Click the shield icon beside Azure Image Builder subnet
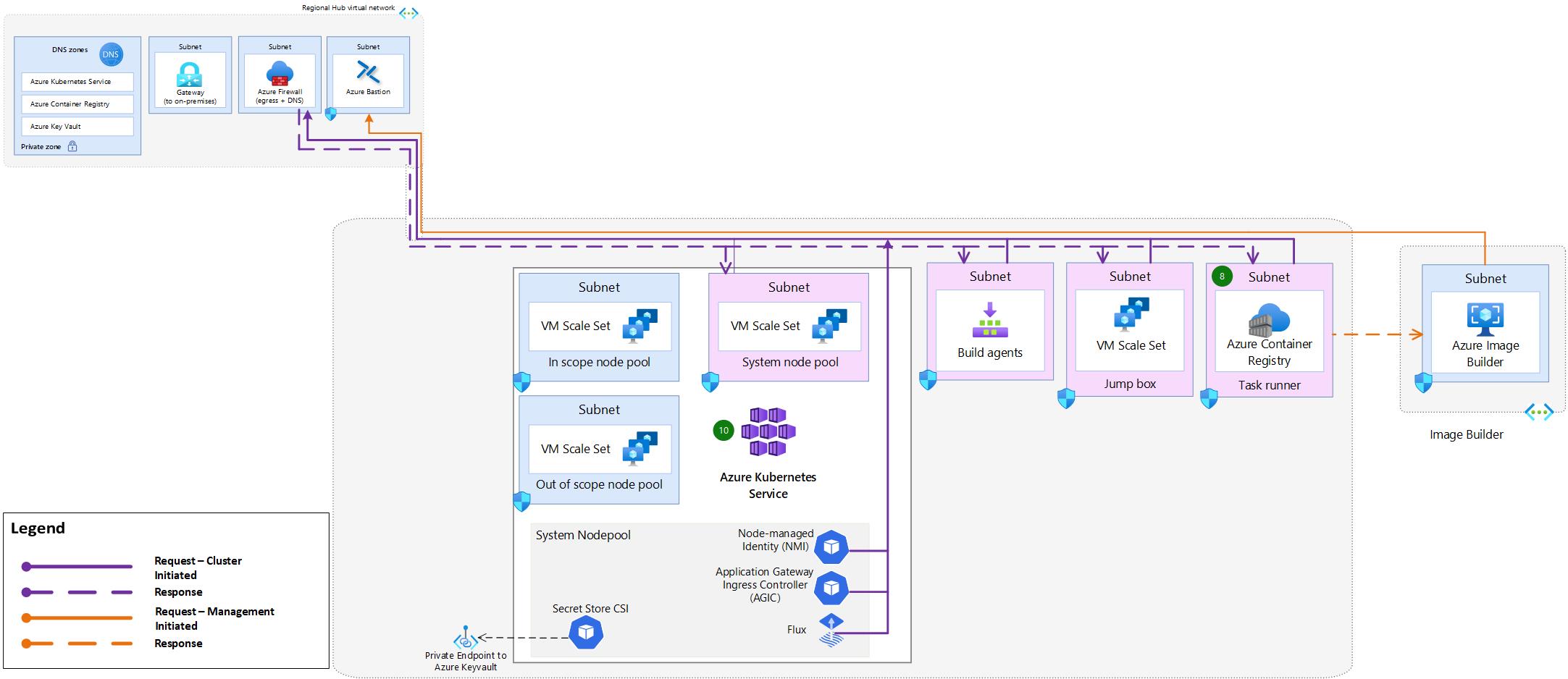 [1423, 383]
